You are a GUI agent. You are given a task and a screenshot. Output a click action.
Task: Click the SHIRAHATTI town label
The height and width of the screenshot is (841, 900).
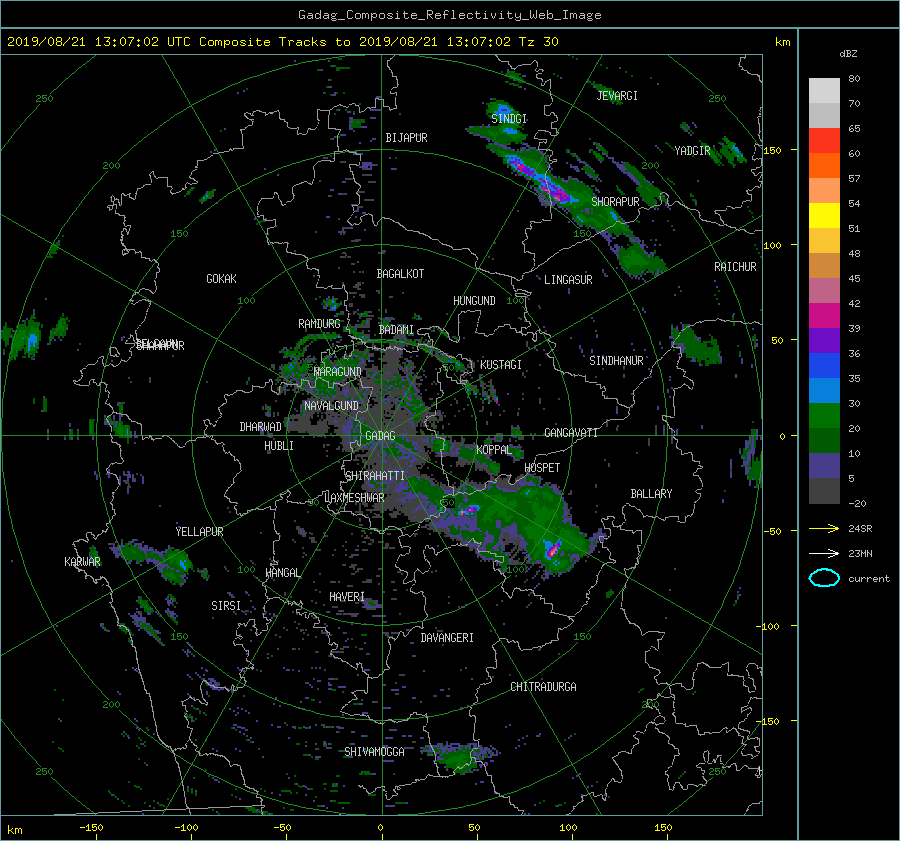coord(375,476)
